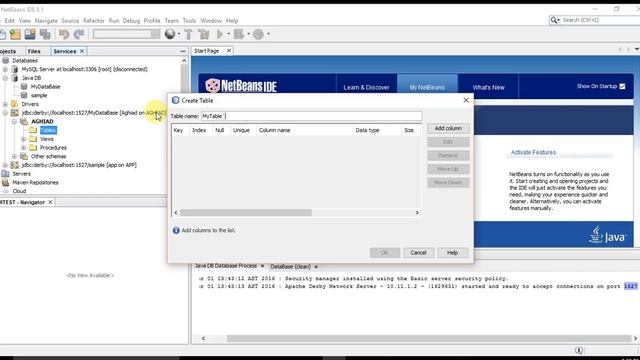Viewport: 640px width, 360px height.
Task: Click the MySQL Server node icon
Action: pyautogui.click(x=15, y=69)
